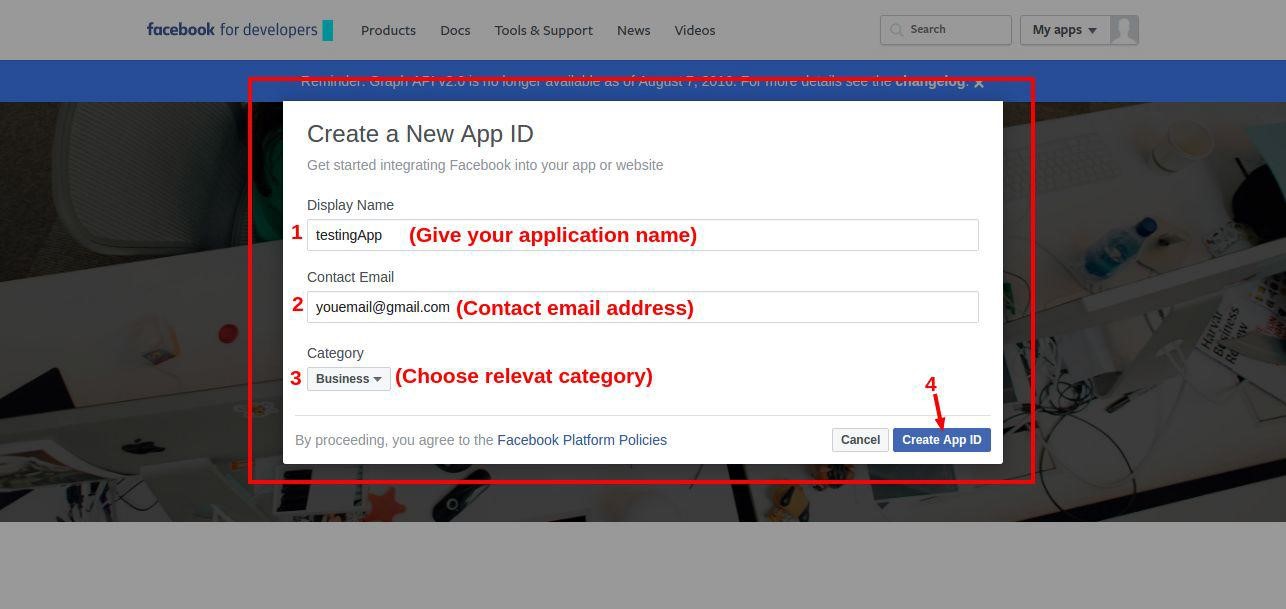Click the My apps dropdown arrow

1092,30
